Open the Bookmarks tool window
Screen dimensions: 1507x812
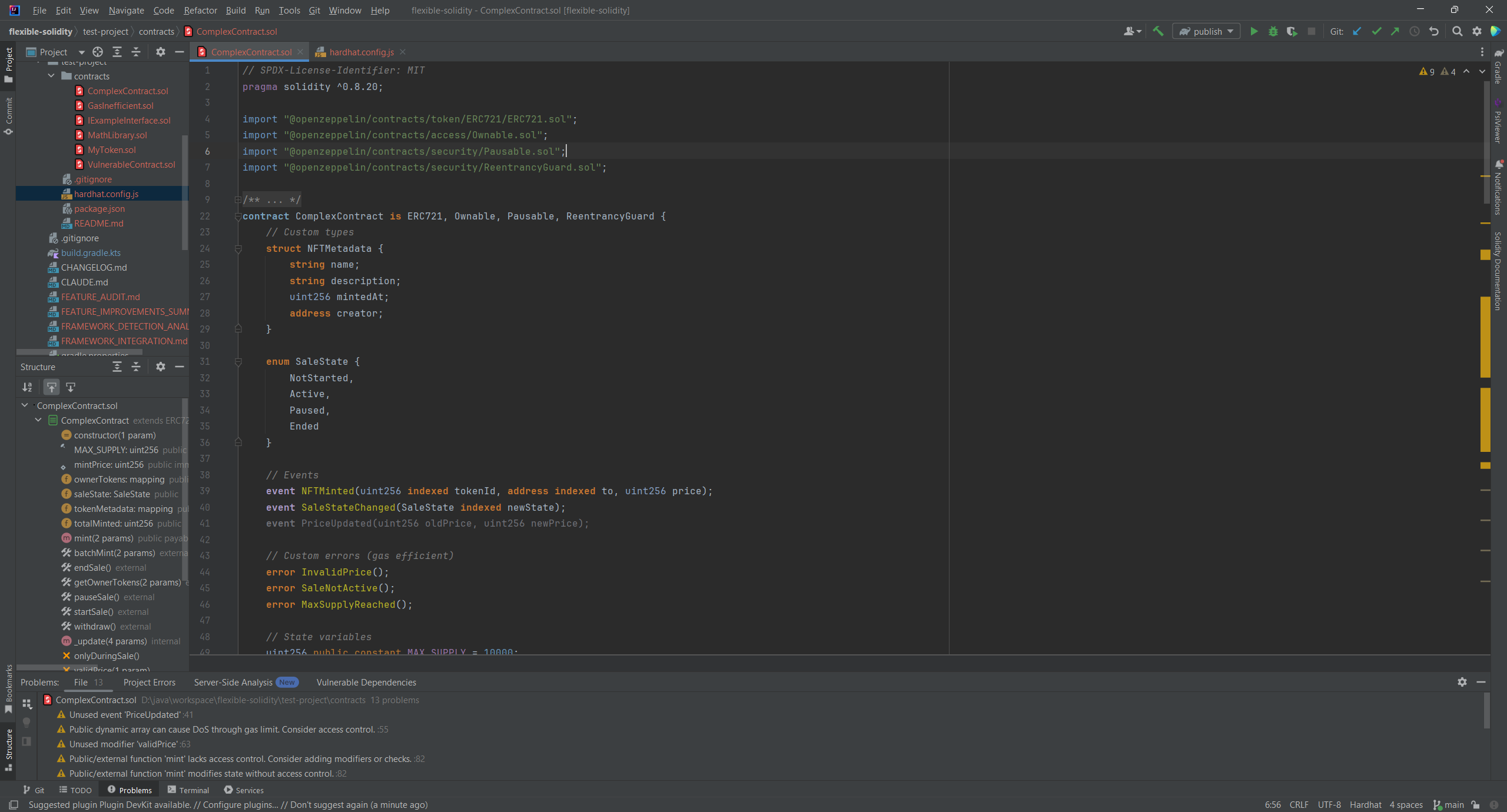9,688
